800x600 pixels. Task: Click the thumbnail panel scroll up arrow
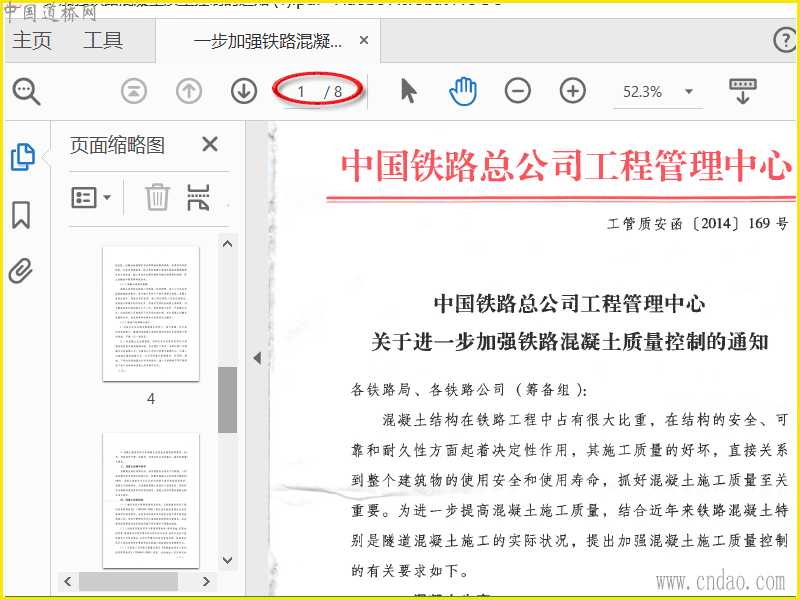(228, 243)
